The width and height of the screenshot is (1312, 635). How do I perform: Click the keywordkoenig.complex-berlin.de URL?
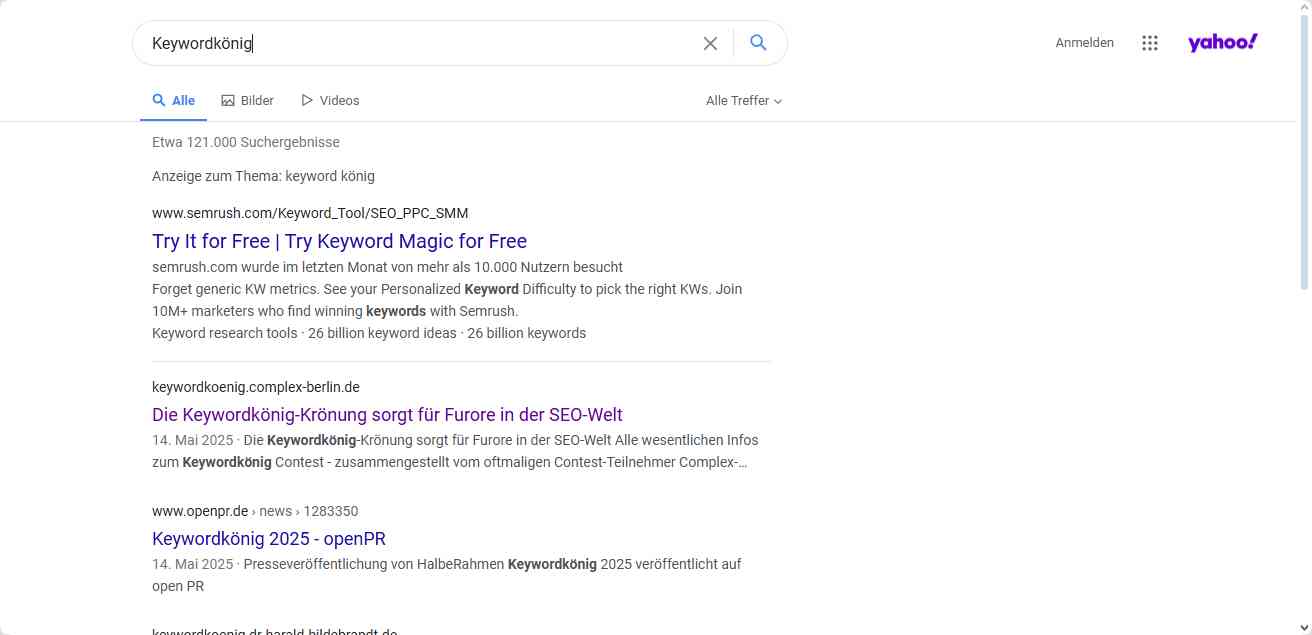(256, 387)
